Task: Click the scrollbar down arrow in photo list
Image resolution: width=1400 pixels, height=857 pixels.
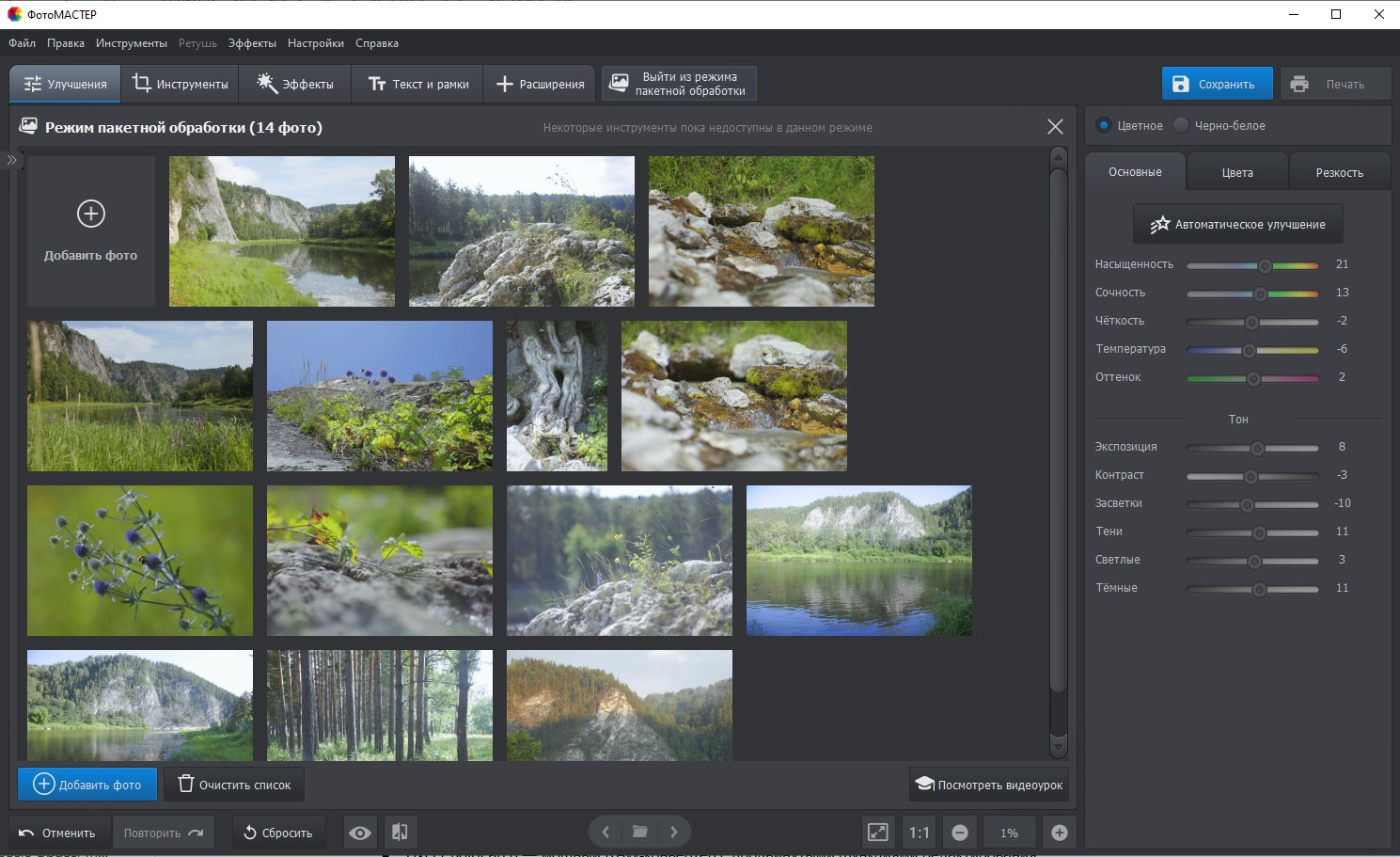Action: tap(1058, 747)
